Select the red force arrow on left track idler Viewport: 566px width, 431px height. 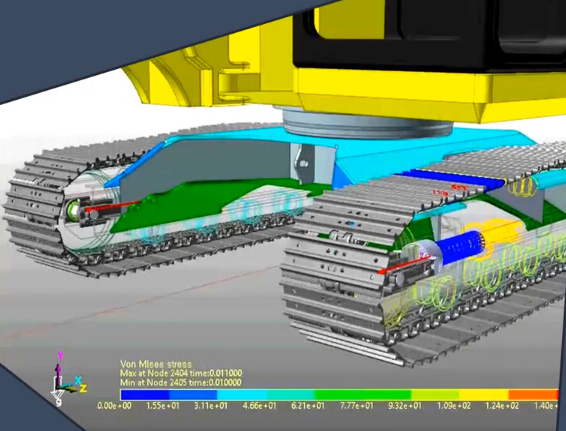(x=112, y=206)
